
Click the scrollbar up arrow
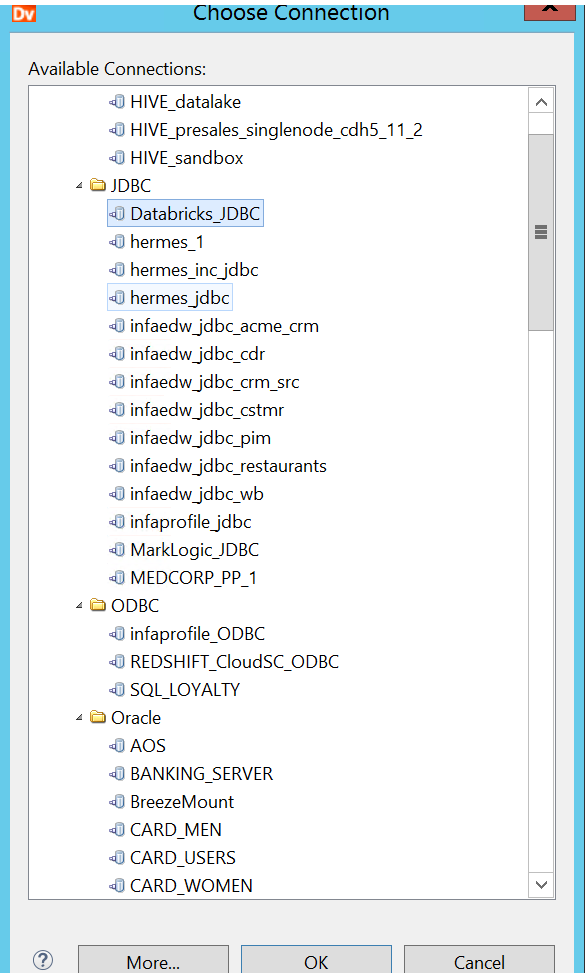coord(541,102)
